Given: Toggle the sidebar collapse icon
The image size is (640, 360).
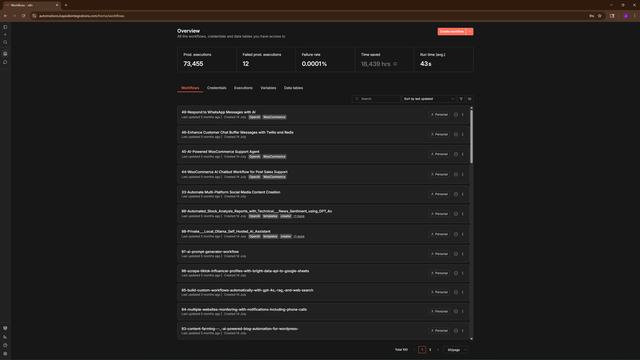Looking at the screenshot, I should point(5,27).
